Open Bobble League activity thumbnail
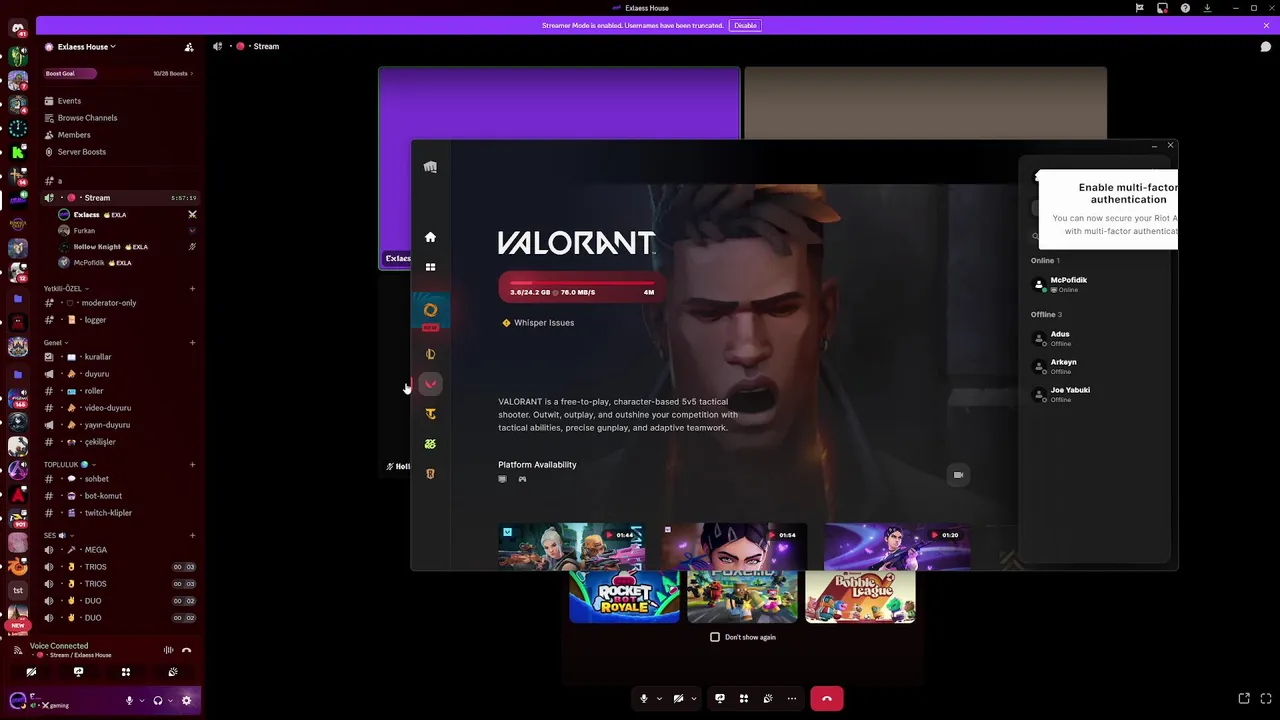 pos(860,597)
